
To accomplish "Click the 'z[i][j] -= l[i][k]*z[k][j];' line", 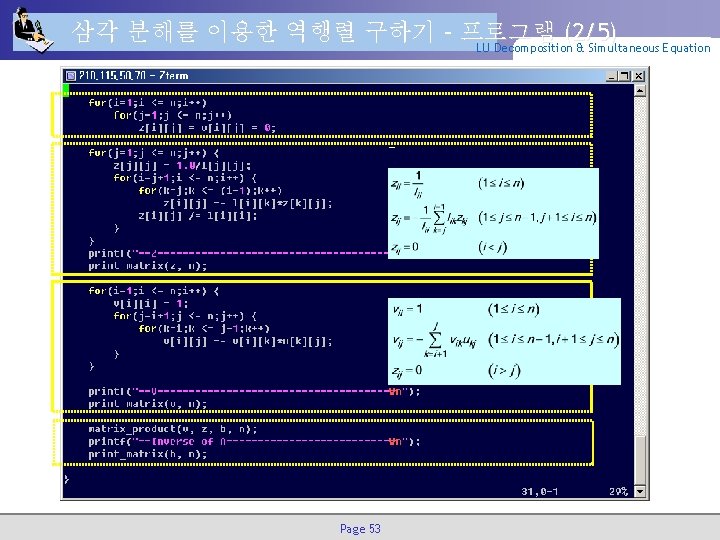I will tap(248, 203).
